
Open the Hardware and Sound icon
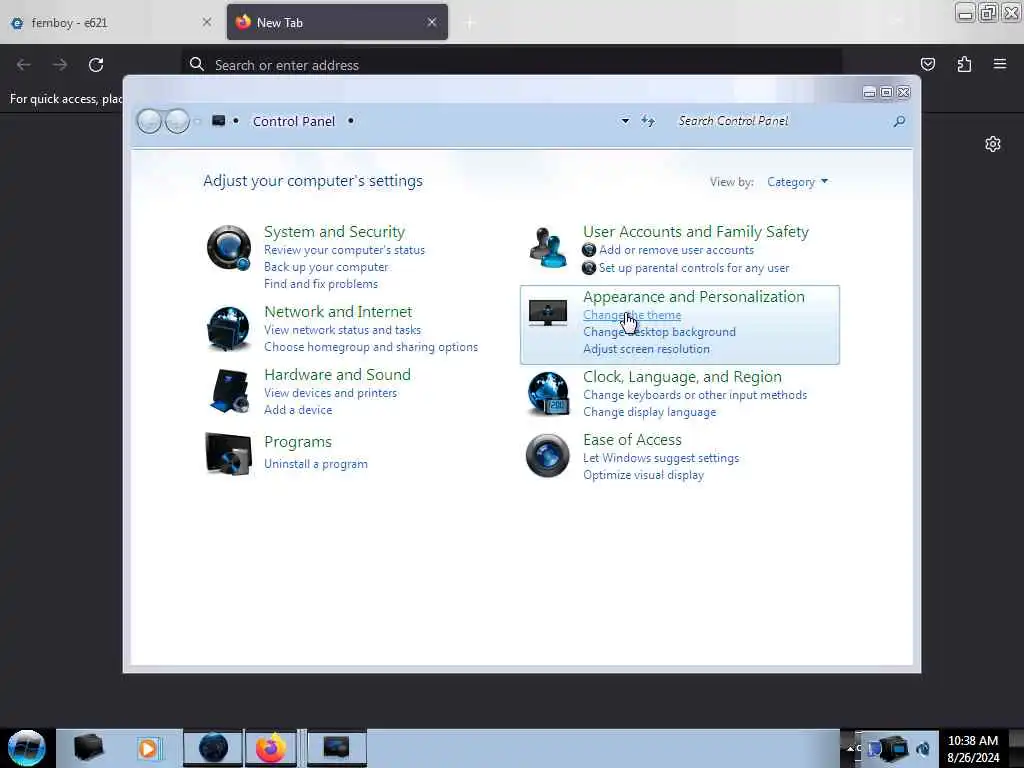[x=229, y=391]
